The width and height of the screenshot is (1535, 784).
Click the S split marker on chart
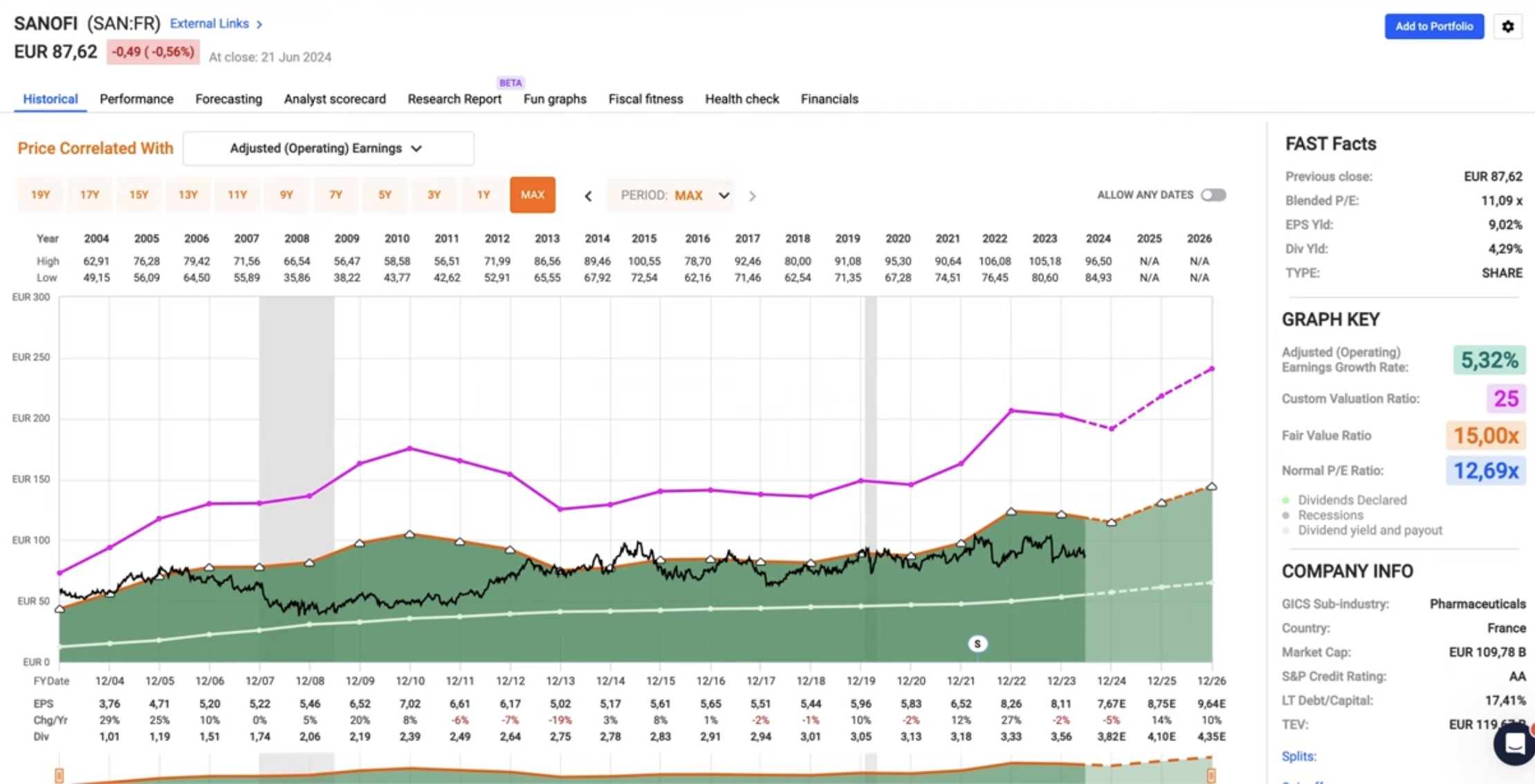point(977,644)
